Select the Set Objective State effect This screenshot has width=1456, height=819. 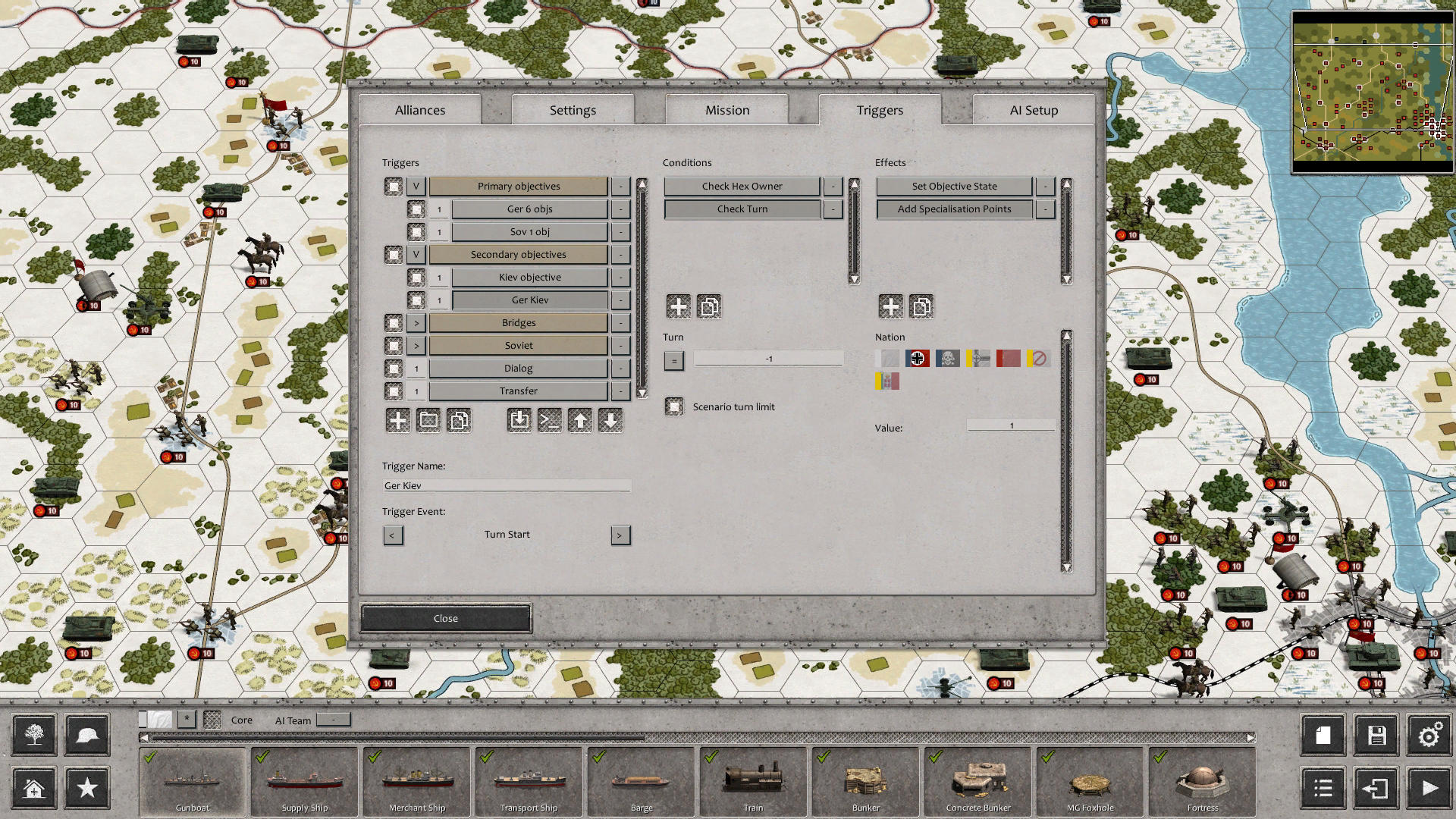[954, 186]
